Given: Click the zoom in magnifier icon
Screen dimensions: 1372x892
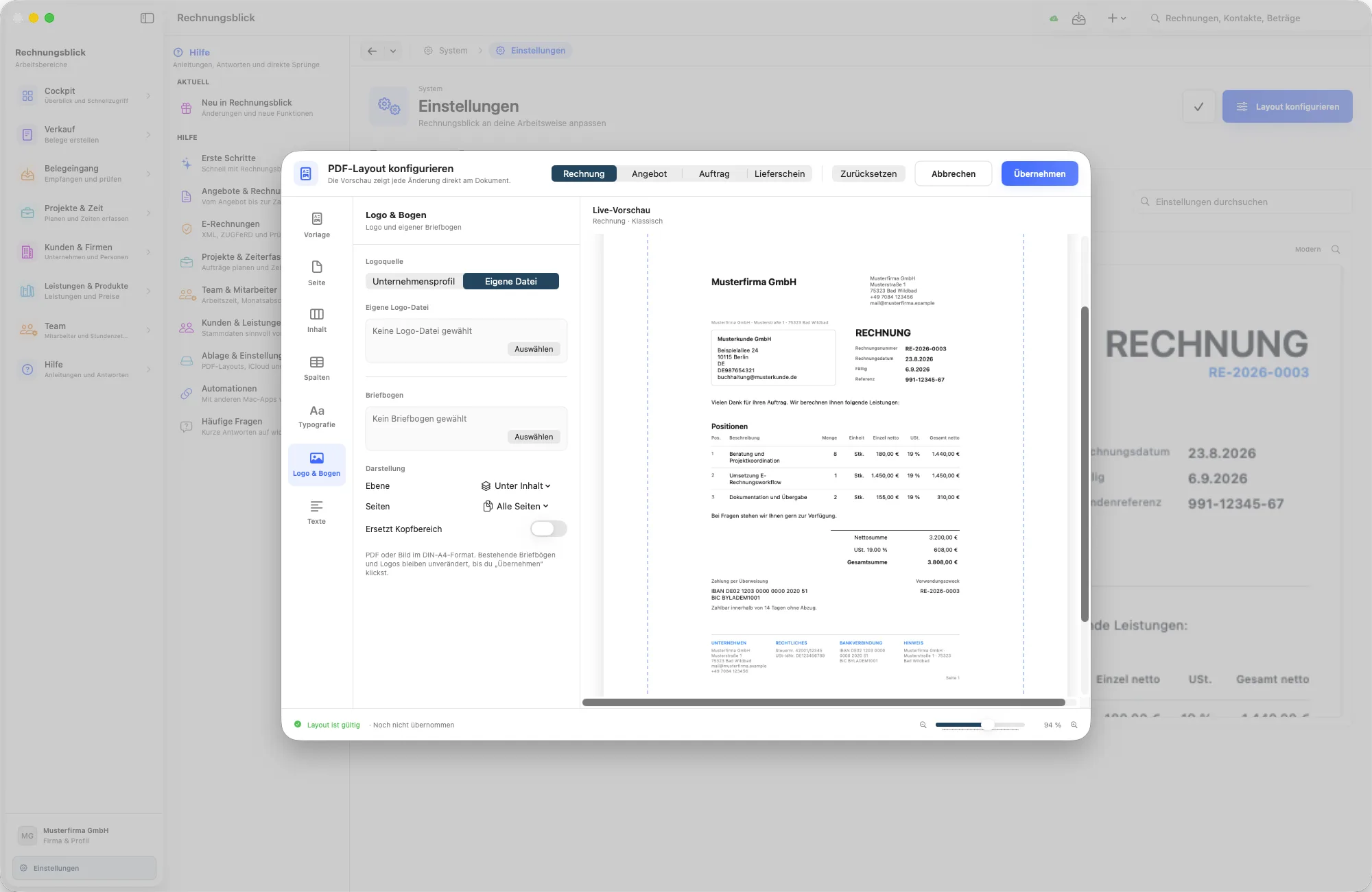Looking at the screenshot, I should point(1074,725).
